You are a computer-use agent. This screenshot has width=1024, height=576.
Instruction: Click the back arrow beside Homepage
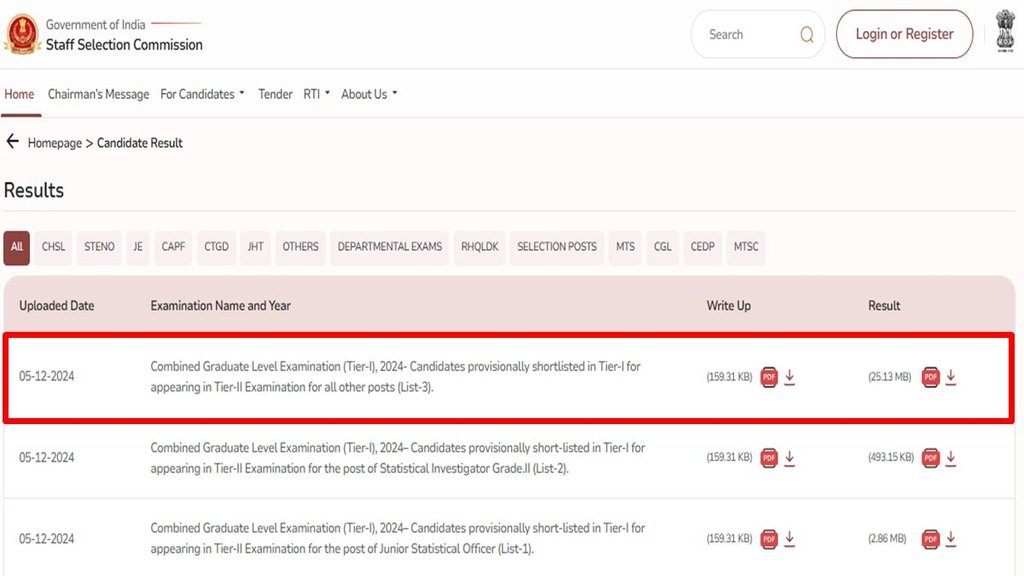click(13, 142)
